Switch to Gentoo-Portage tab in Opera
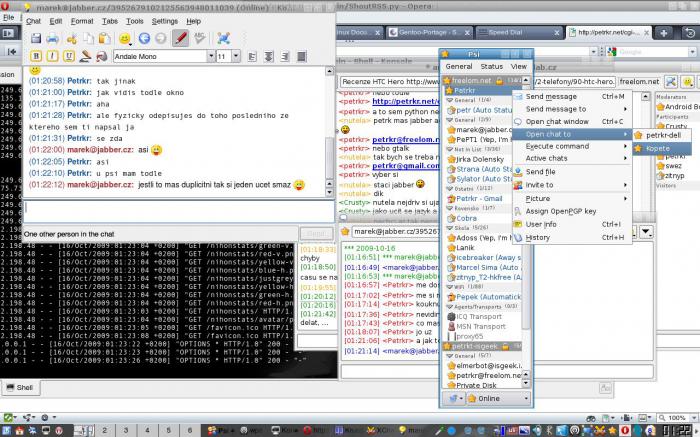Image resolution: width=700 pixels, height=437 pixels. click(429, 33)
